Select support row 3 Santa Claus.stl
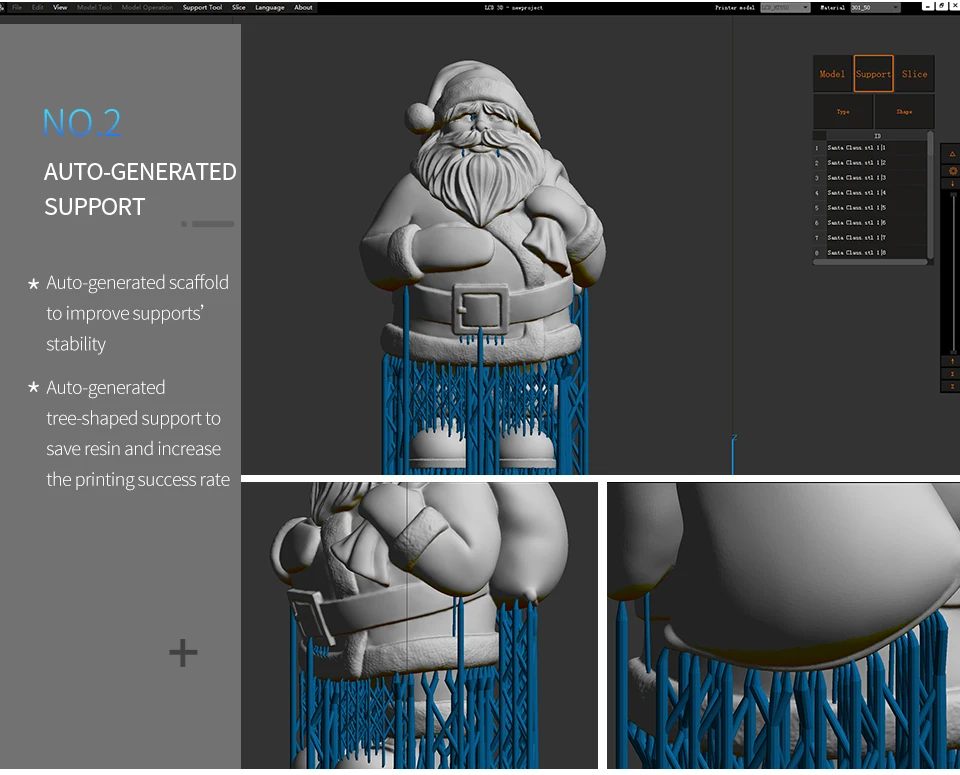This screenshot has width=960, height=775. click(x=869, y=178)
